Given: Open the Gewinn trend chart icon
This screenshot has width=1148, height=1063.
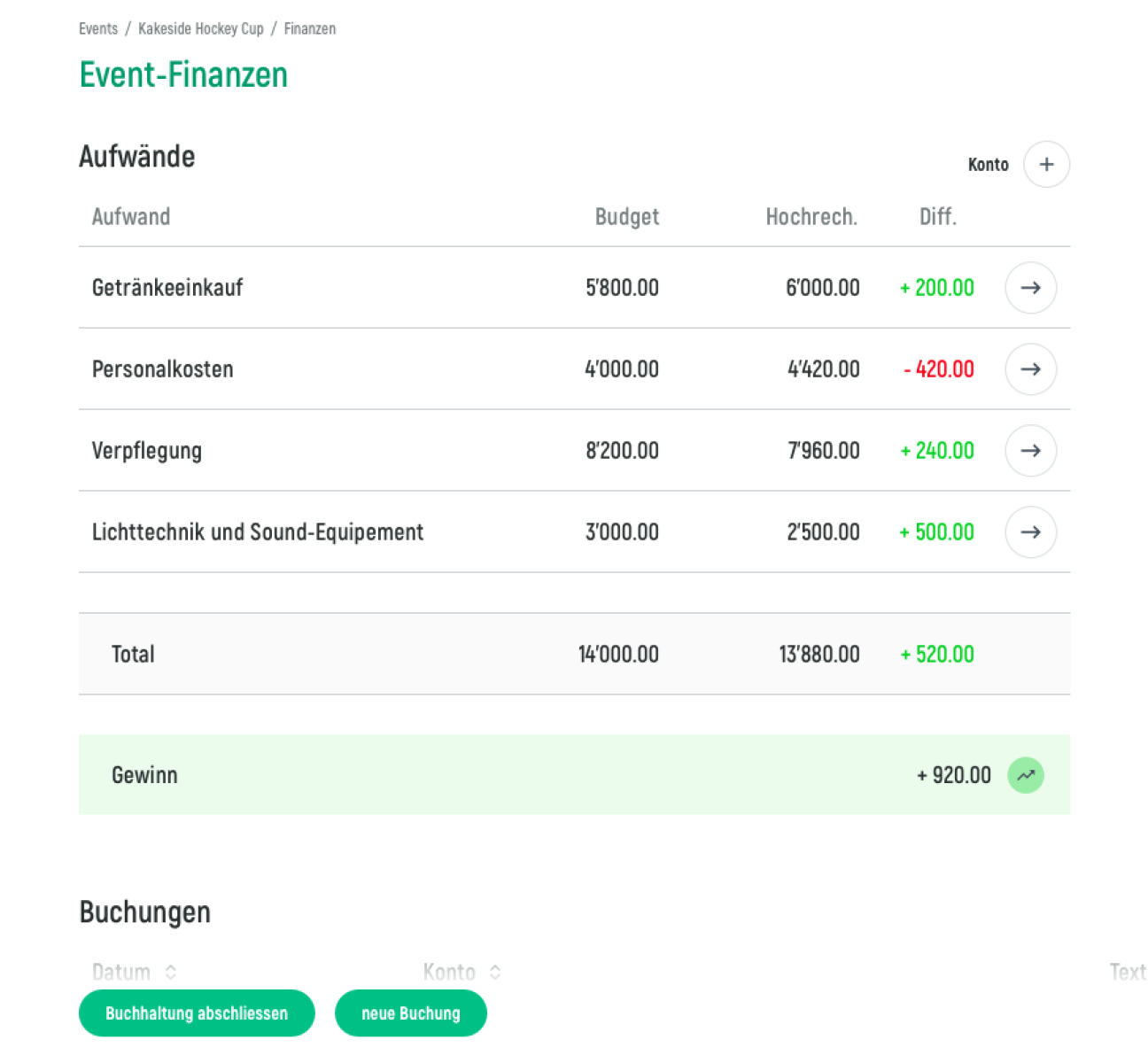Looking at the screenshot, I should point(1027,775).
